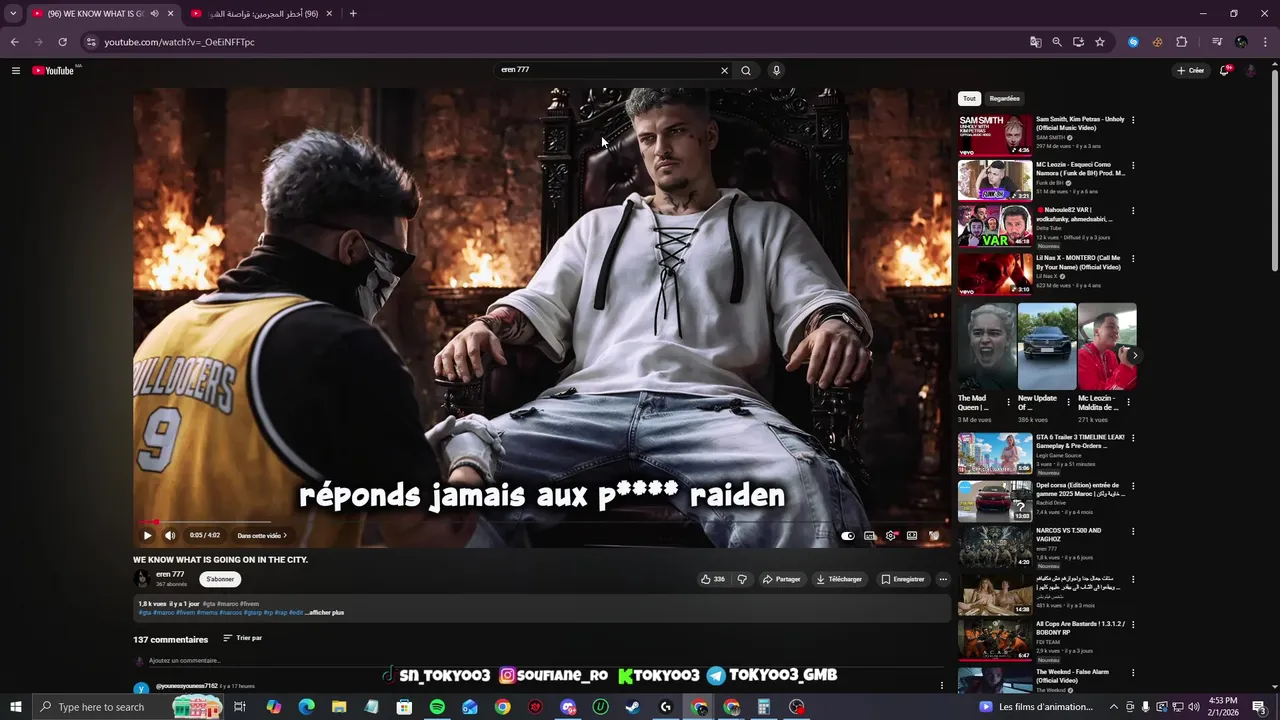Open options for MC Leozin Esqueci Como Namora
1280x720 pixels.
click(1133, 165)
